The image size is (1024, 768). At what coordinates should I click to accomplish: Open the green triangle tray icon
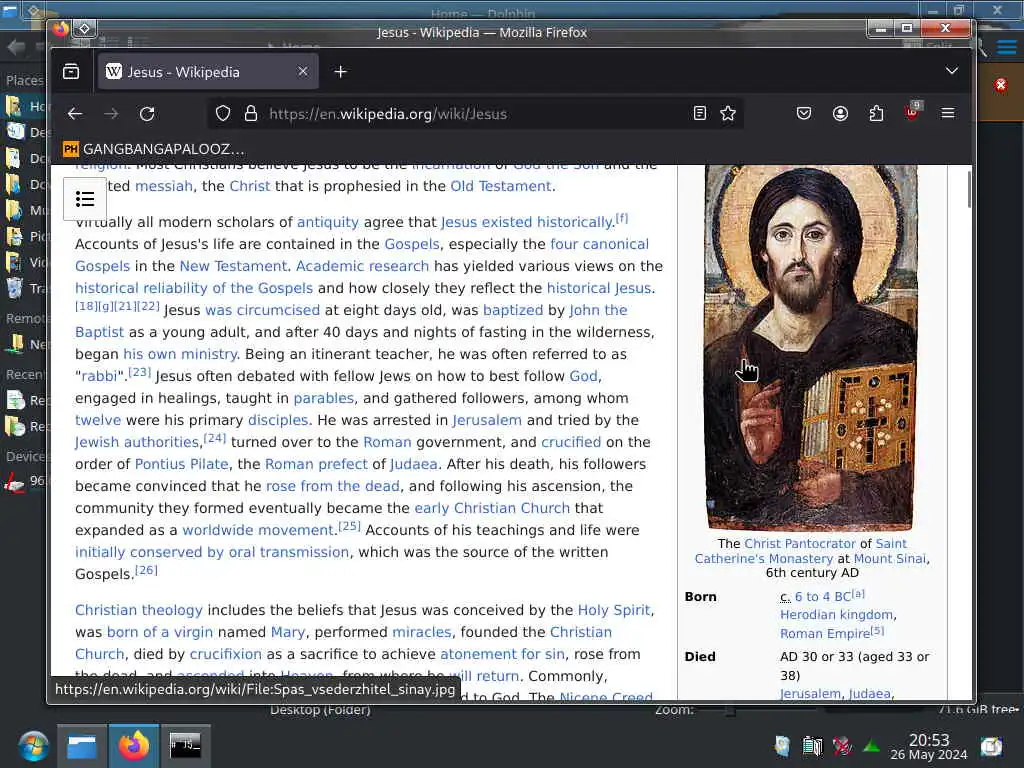[871, 746]
